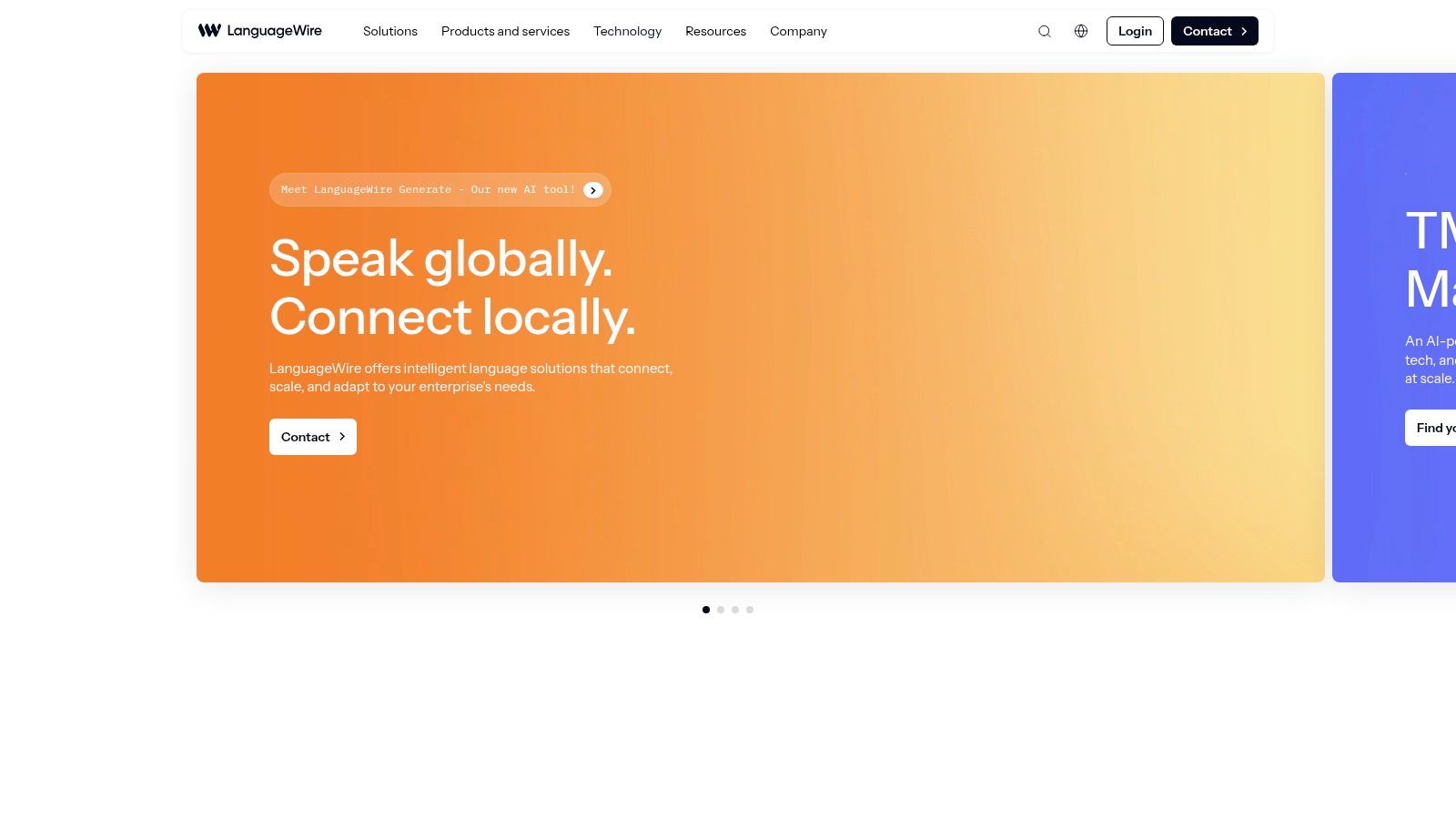Open the Company menu
The image size is (1456, 819).
click(x=798, y=31)
